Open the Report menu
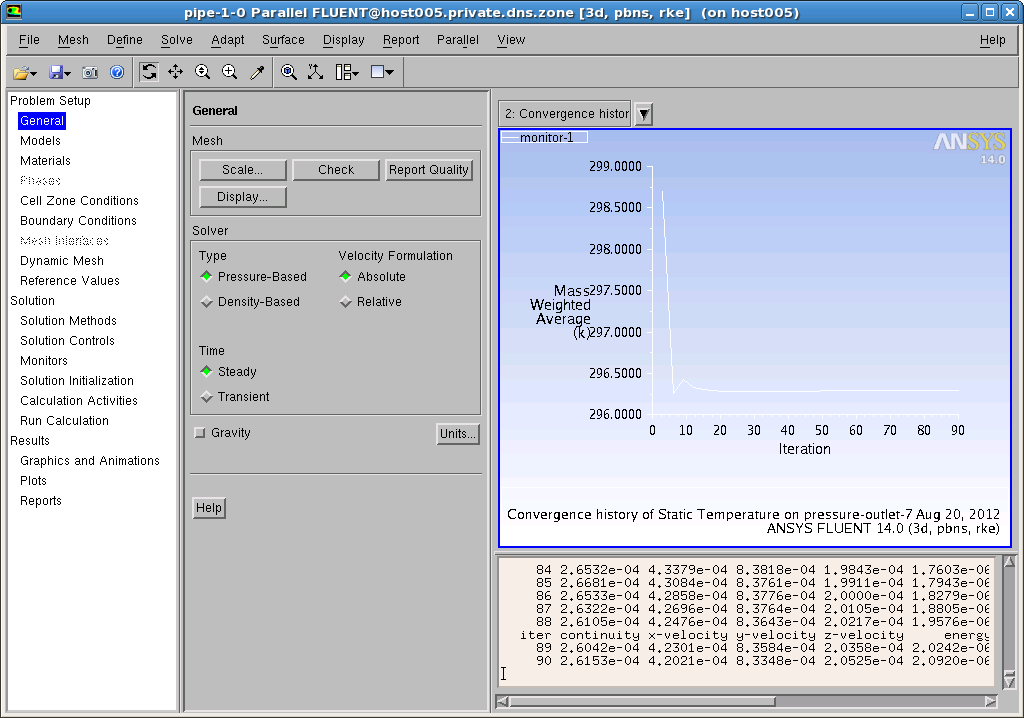The width and height of the screenshot is (1024, 718). (x=401, y=40)
